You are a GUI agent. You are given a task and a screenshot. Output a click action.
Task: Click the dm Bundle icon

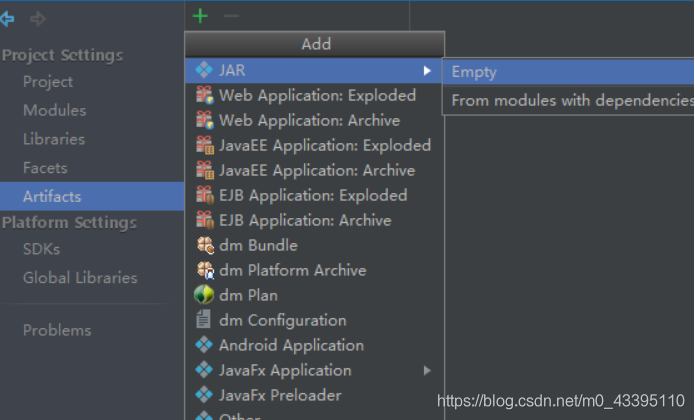pyautogui.click(x=205, y=245)
